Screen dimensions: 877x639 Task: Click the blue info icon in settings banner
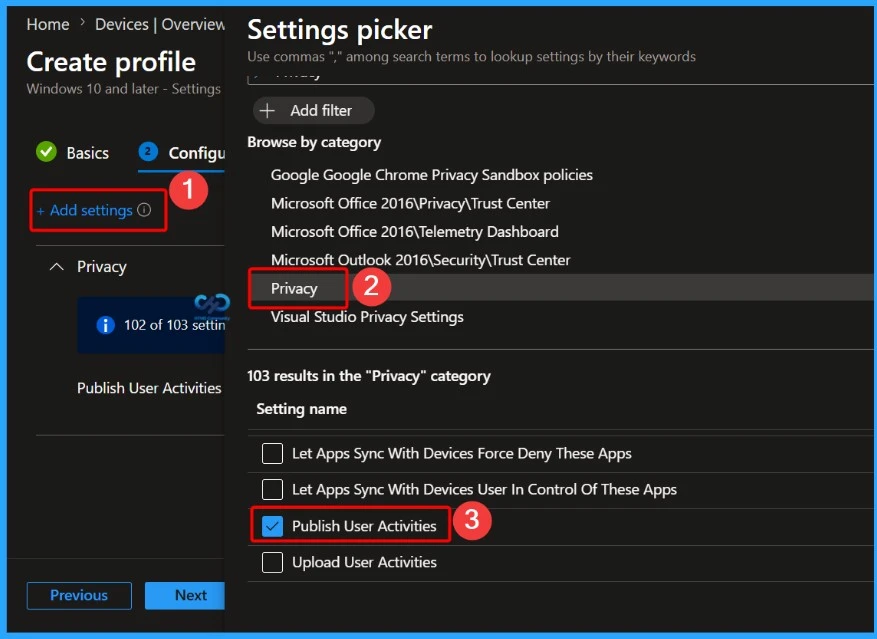coord(105,325)
